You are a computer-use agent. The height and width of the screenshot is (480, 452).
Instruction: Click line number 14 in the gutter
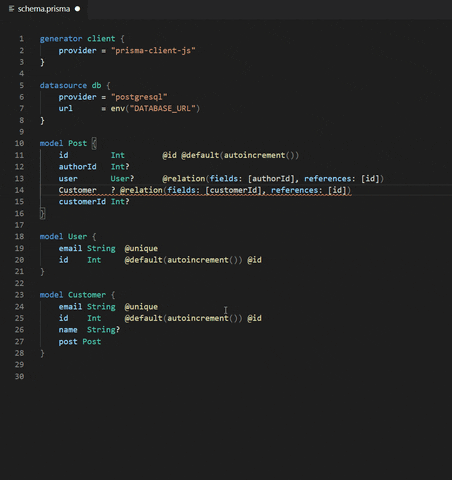(19, 190)
